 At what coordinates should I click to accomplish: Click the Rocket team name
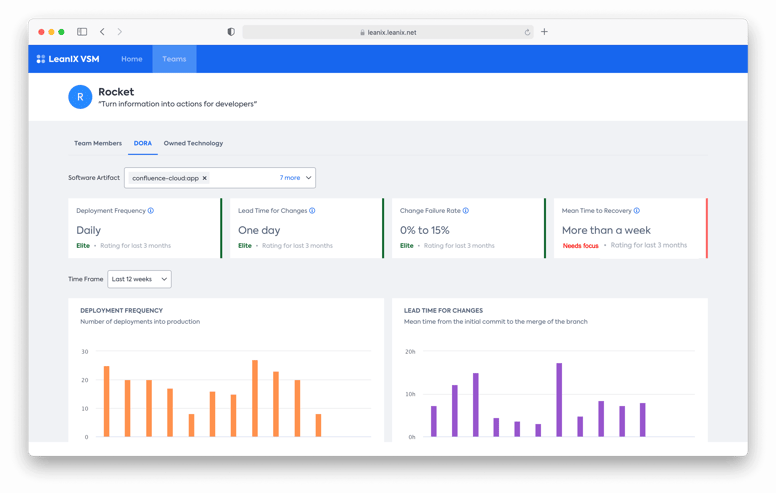(116, 92)
